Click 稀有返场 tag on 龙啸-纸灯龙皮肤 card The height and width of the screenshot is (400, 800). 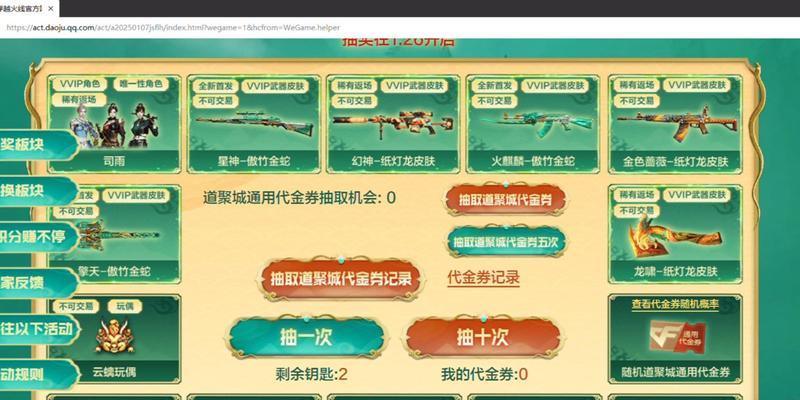(x=636, y=195)
